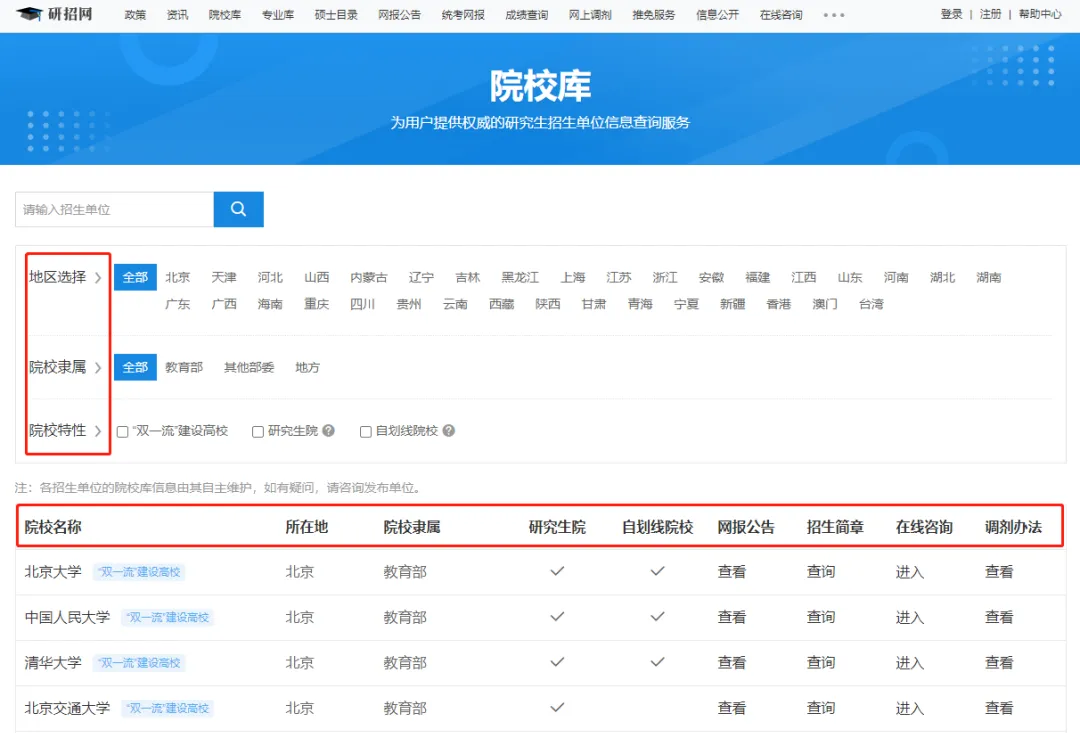Enable the "双一流"建设高校 checkbox
This screenshot has width=1080, height=733.
123,431
